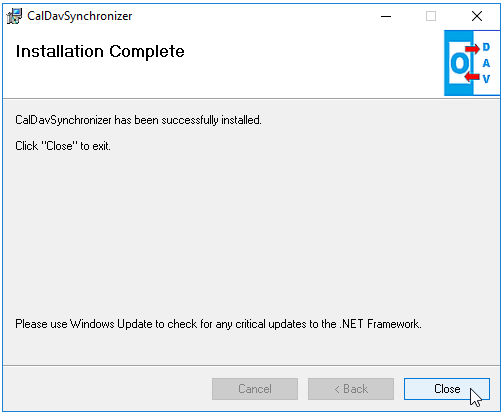
Task: Click the CalDavSynchronizer logo banner image
Action: pos(472,63)
